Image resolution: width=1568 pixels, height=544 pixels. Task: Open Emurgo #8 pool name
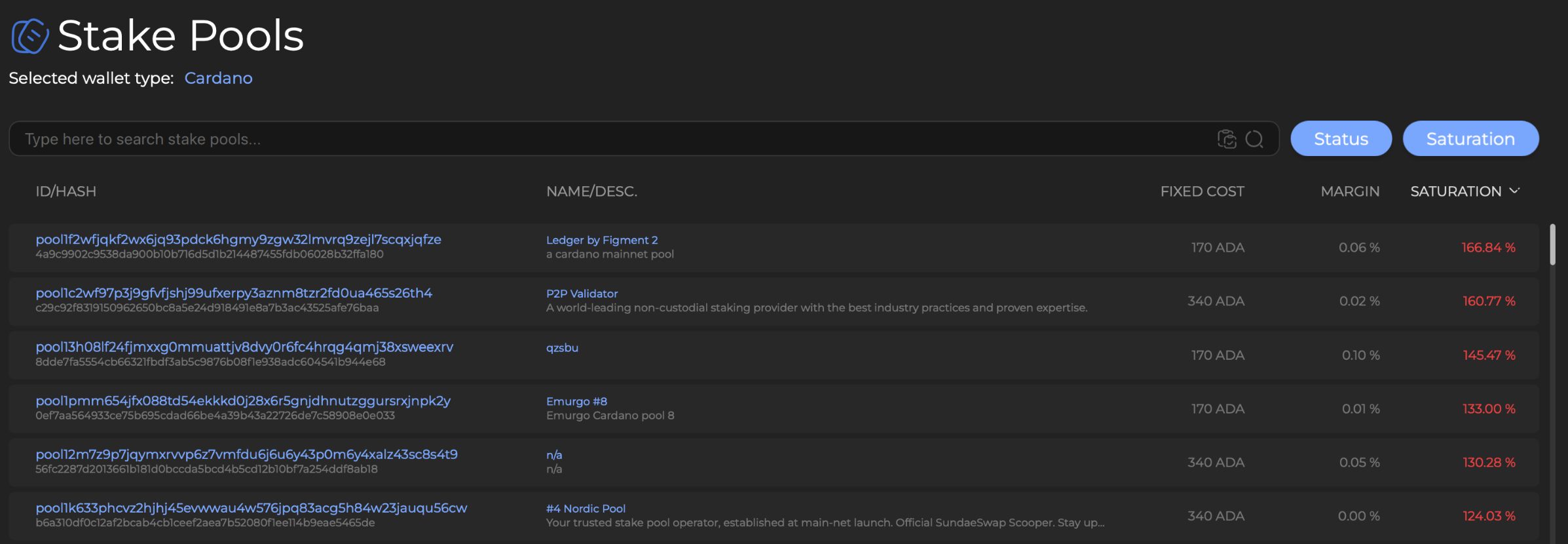click(576, 401)
